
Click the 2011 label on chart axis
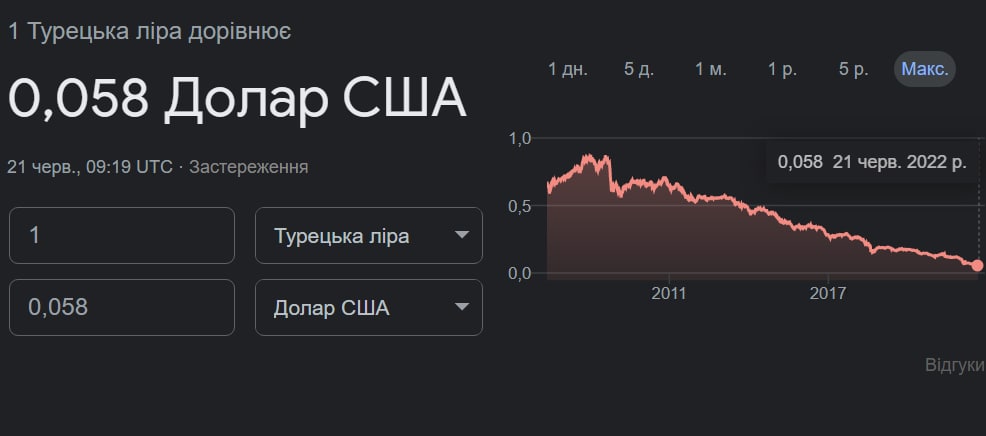tap(668, 293)
